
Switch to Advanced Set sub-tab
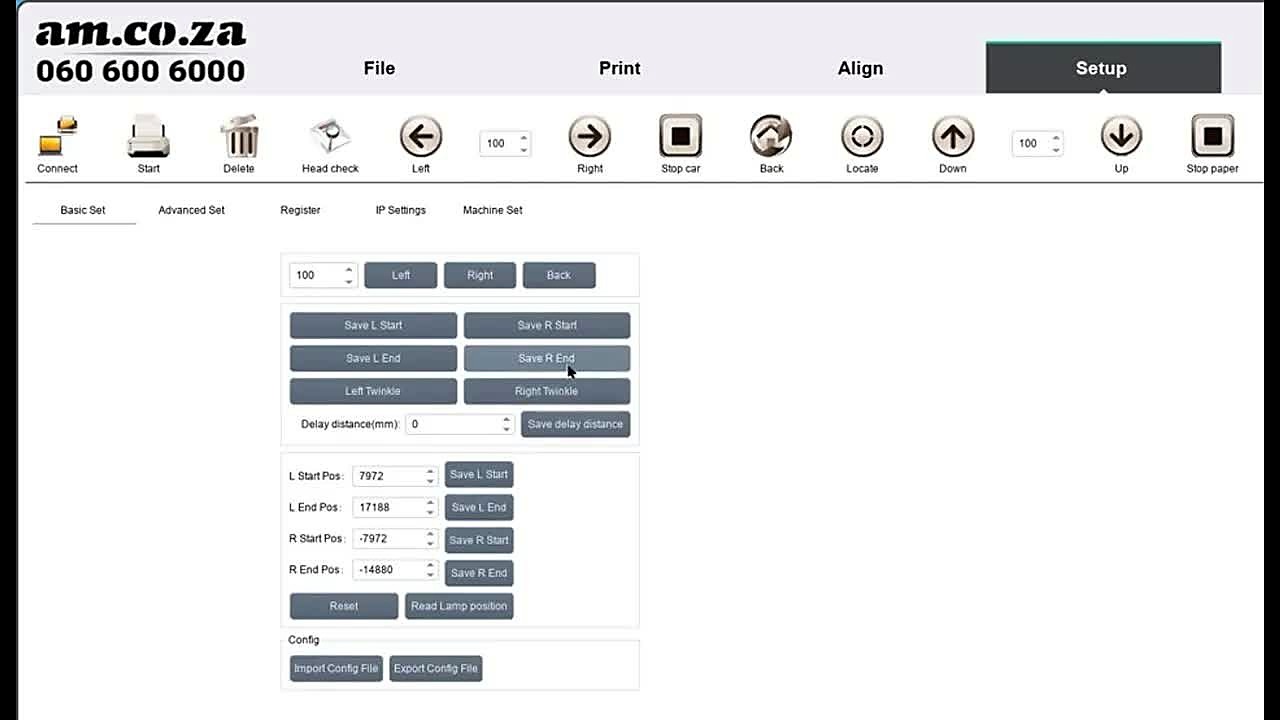pyautogui.click(x=191, y=210)
